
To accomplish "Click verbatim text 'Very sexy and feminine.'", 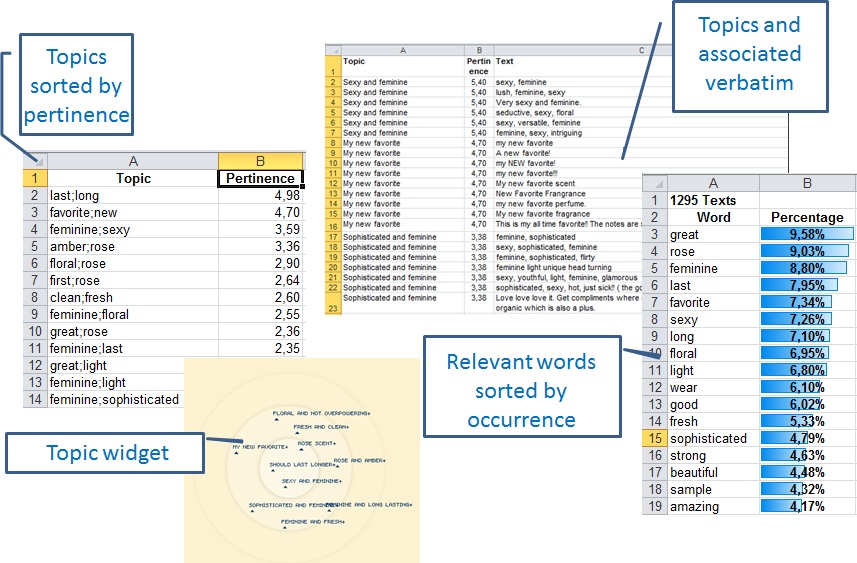I will coord(538,102).
